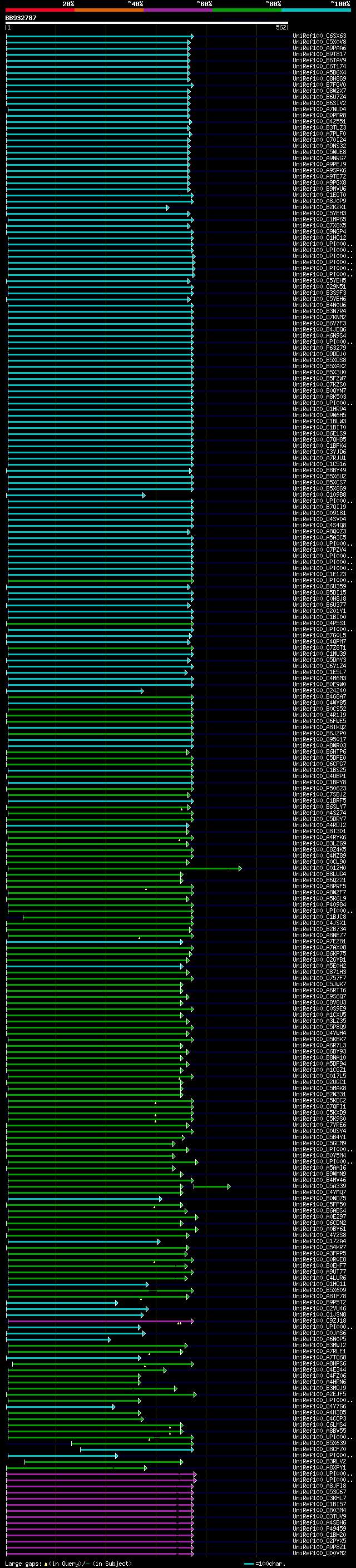Viewport: 356px width, 1568px height.
Task: Select hit UniRef100_Q1HQ12
Action: click(319, 238)
